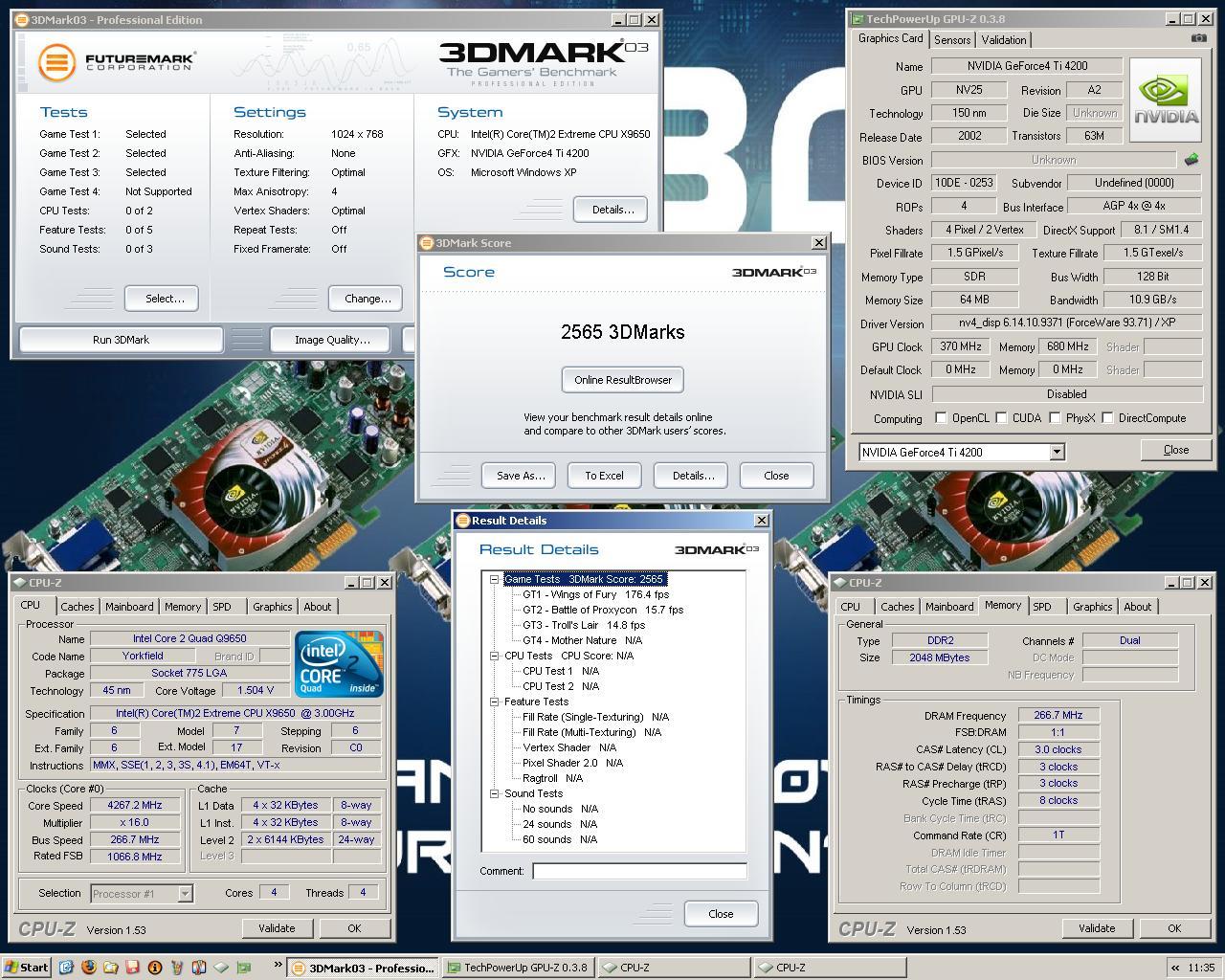Viewport: 1225px width, 980px height.
Task: Select Pixel Shader 2.0 tree row
Action: coord(572,763)
